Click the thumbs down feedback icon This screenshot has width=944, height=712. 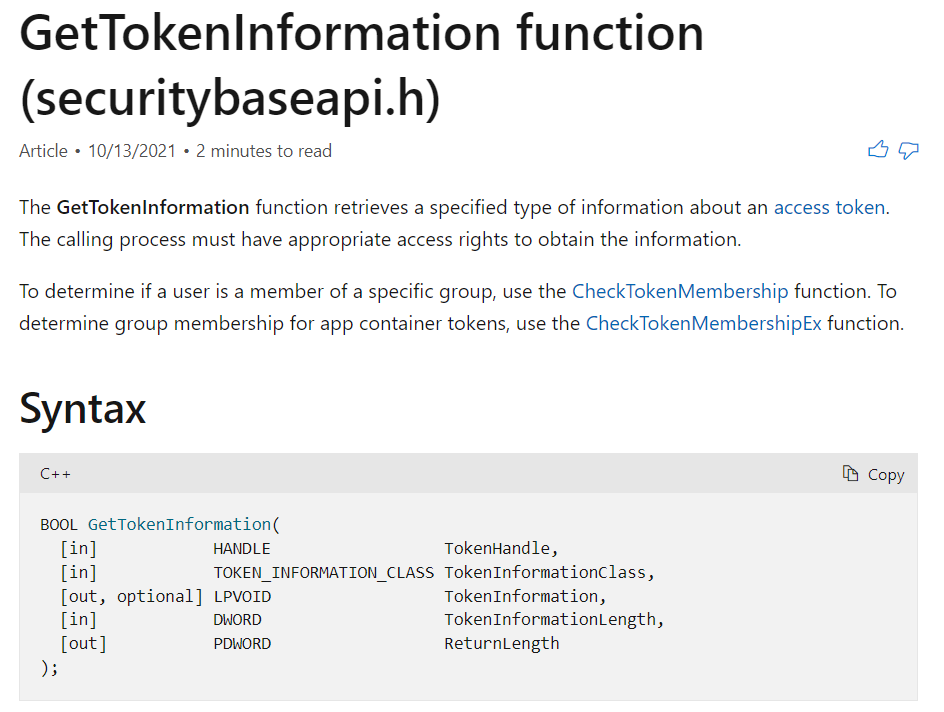click(908, 151)
